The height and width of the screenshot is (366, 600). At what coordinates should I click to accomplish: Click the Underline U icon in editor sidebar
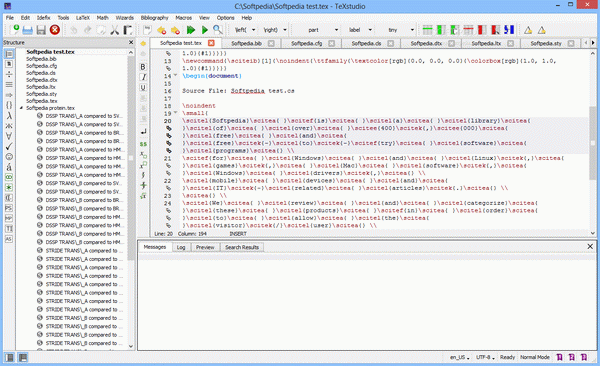pos(143,87)
